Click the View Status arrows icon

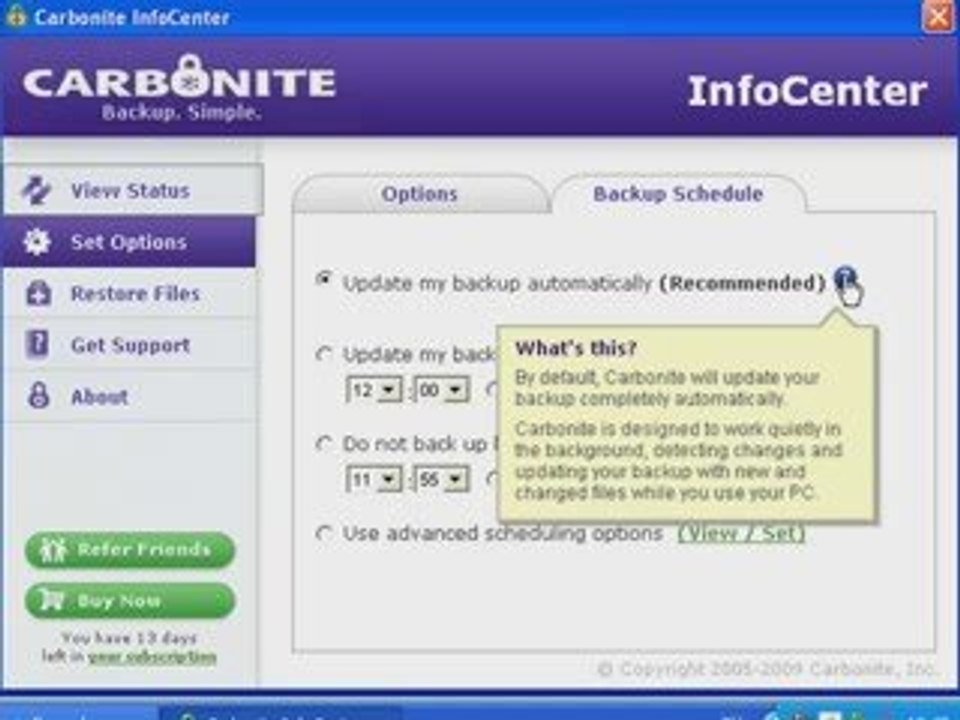coord(36,190)
